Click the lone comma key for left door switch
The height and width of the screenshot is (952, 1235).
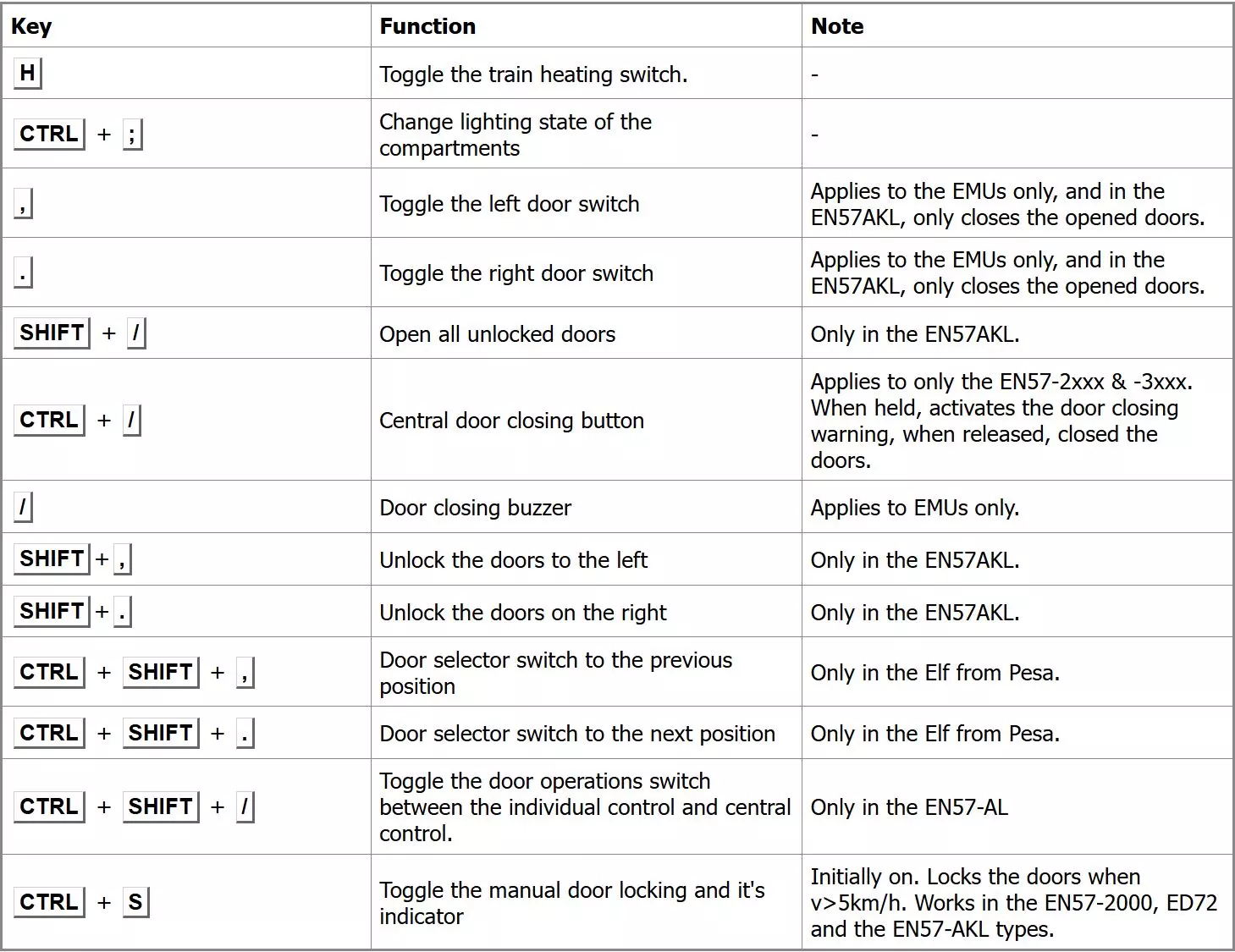23,204
